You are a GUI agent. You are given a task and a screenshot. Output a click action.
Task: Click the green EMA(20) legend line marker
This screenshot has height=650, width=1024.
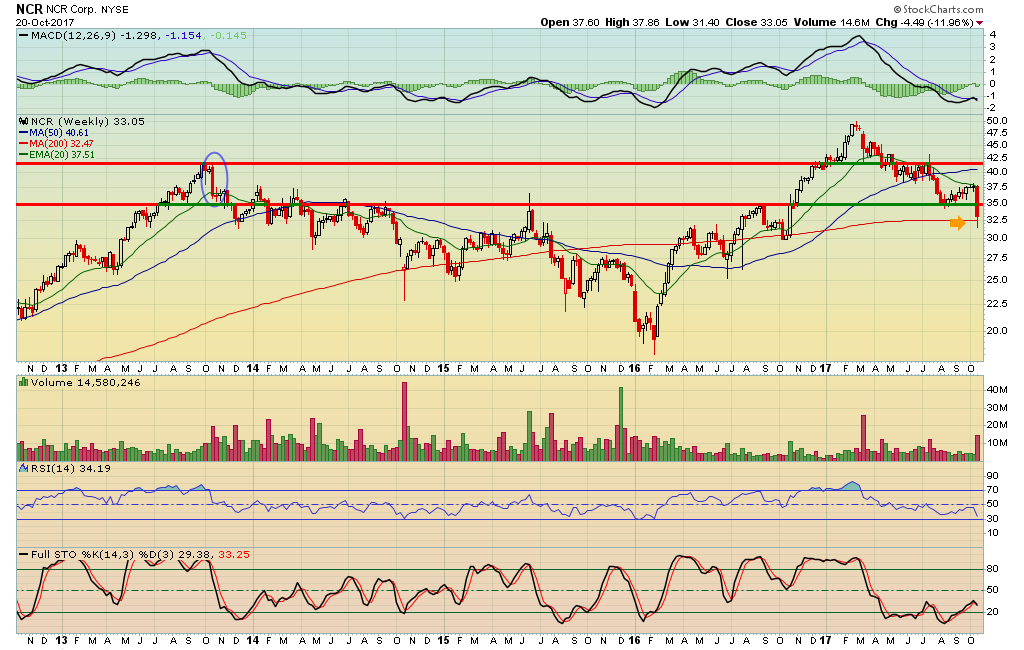point(22,154)
